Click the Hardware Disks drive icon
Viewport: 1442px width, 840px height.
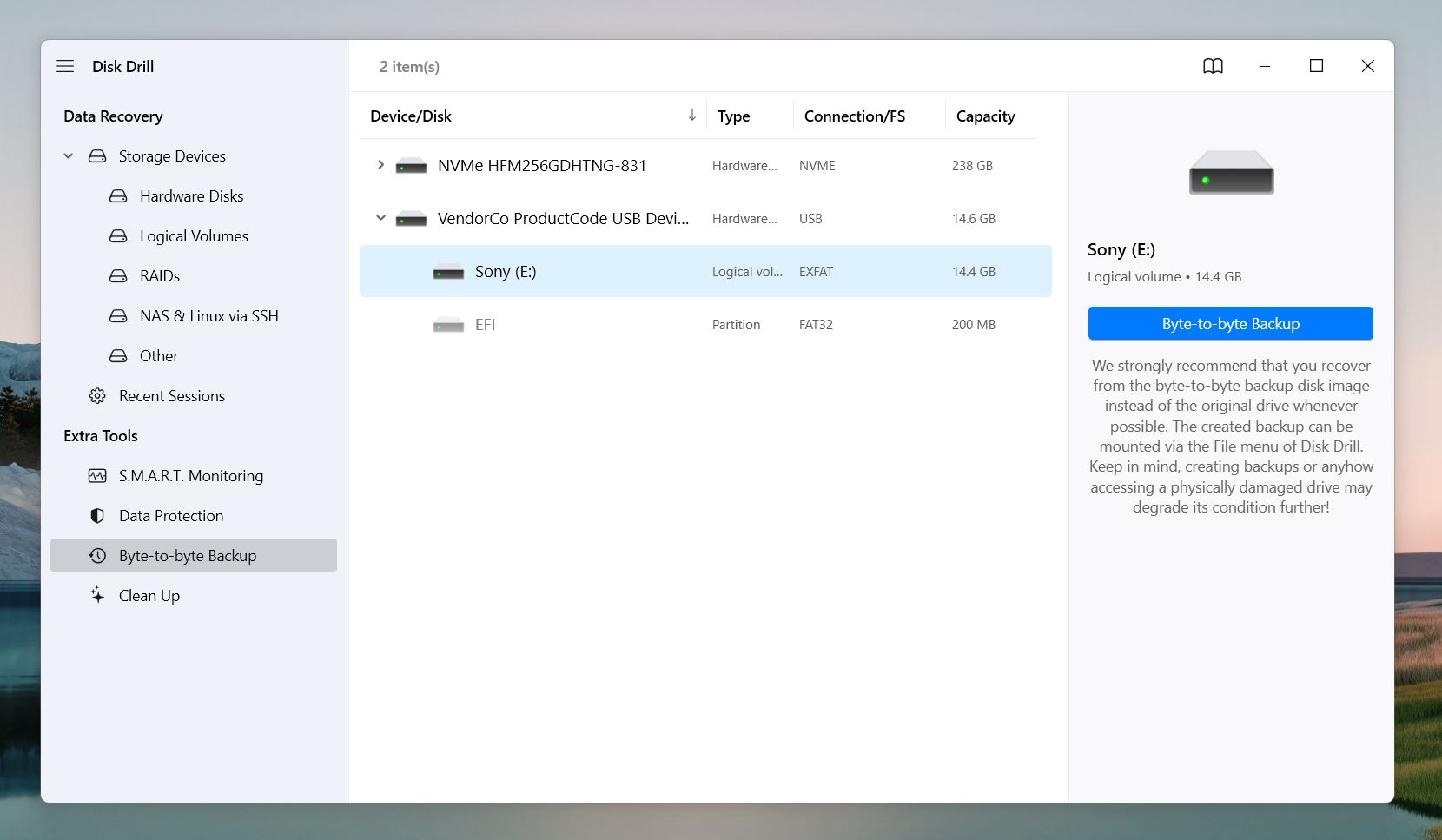coord(118,196)
